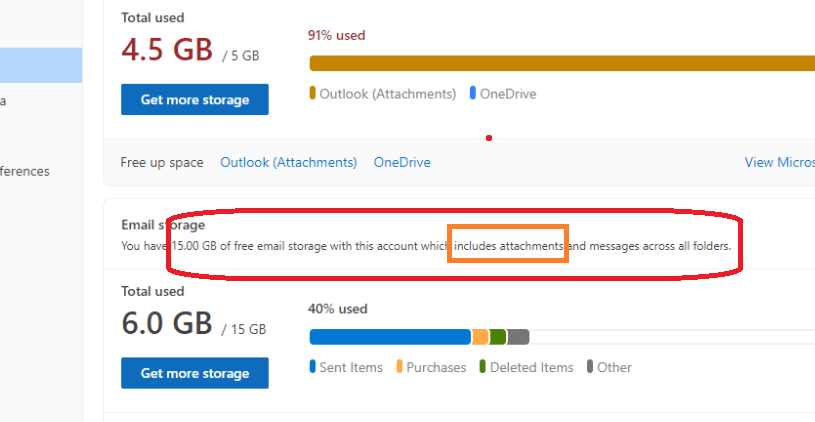Image resolution: width=815 pixels, height=422 pixels.
Task: Click the 6.0 GB total used value
Action: pyautogui.click(x=167, y=323)
